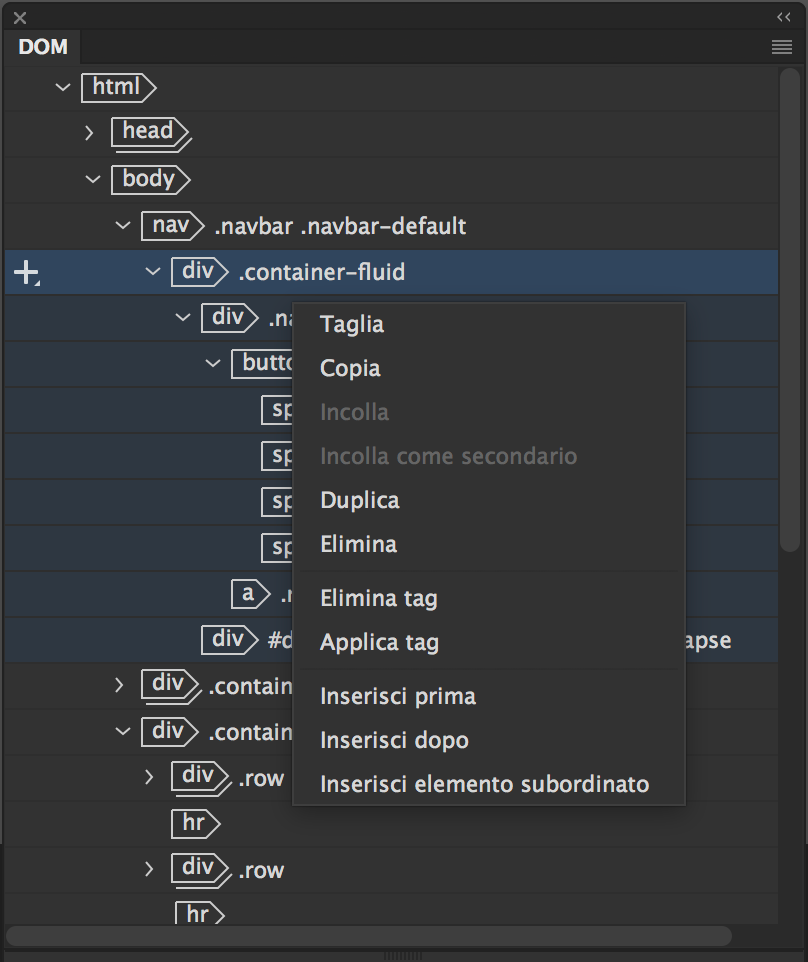Collapse the div .container-fluid node
Viewport: 808px width, 962px height.
point(153,272)
